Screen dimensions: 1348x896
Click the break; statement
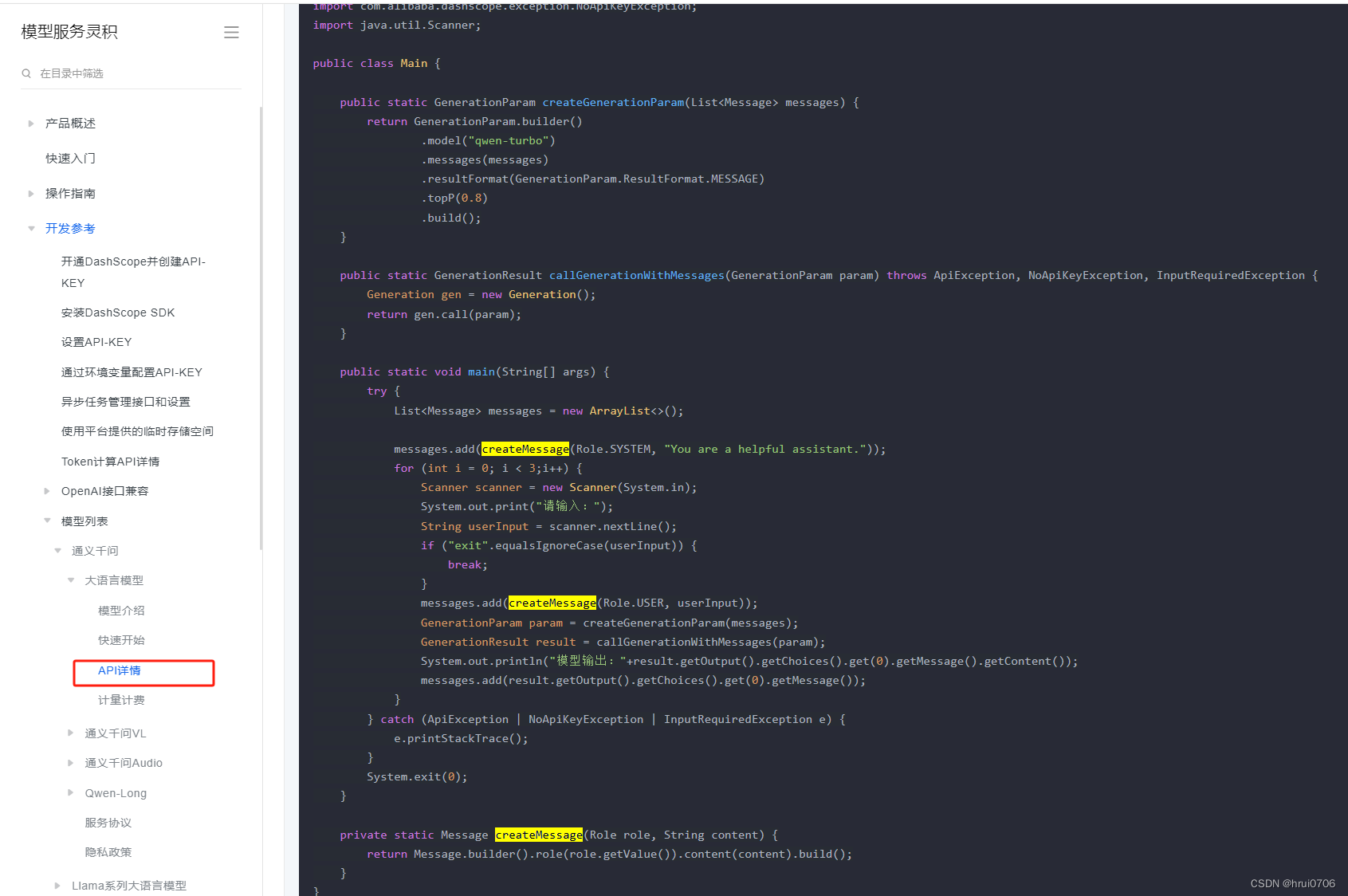click(468, 564)
